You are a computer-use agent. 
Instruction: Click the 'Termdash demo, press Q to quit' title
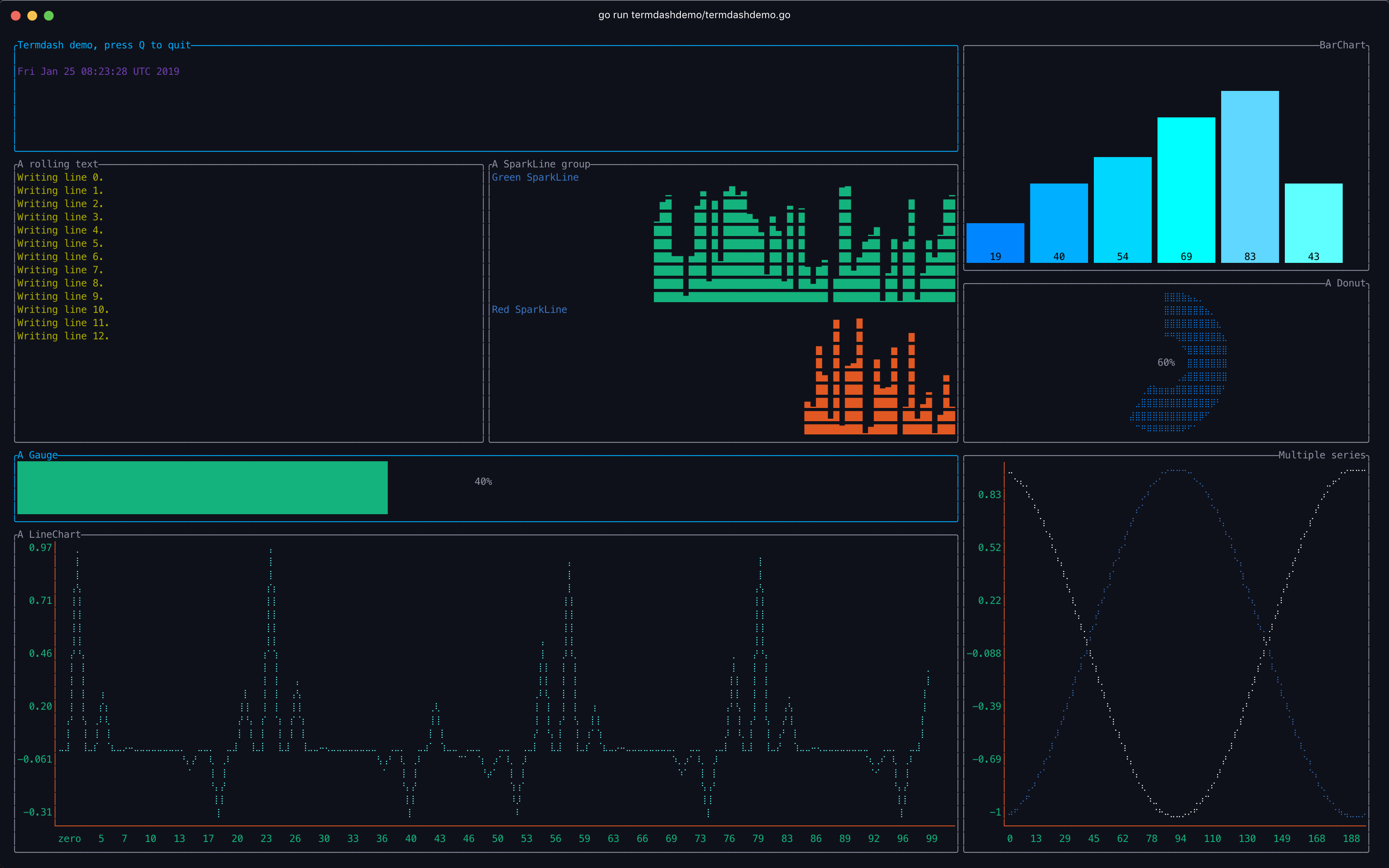104,45
